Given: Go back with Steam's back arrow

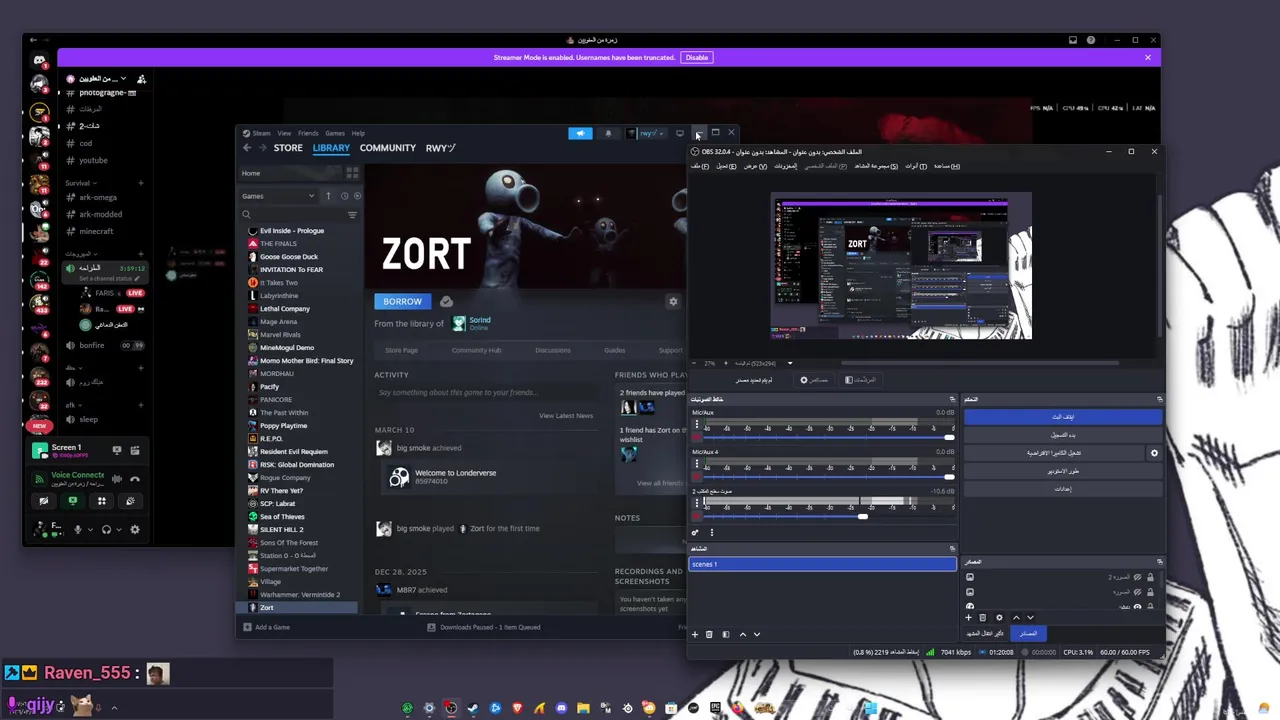Looking at the screenshot, I should tap(247, 148).
